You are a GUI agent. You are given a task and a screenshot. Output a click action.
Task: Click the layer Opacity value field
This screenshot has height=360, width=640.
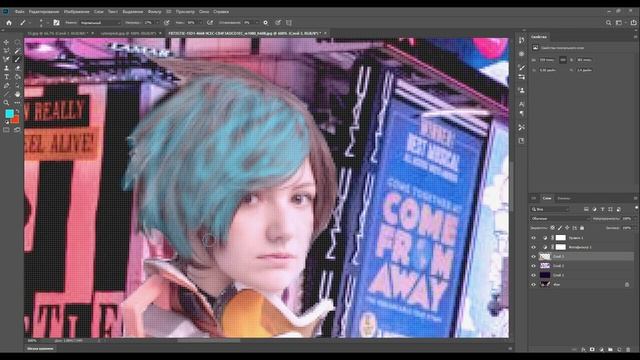point(627,219)
